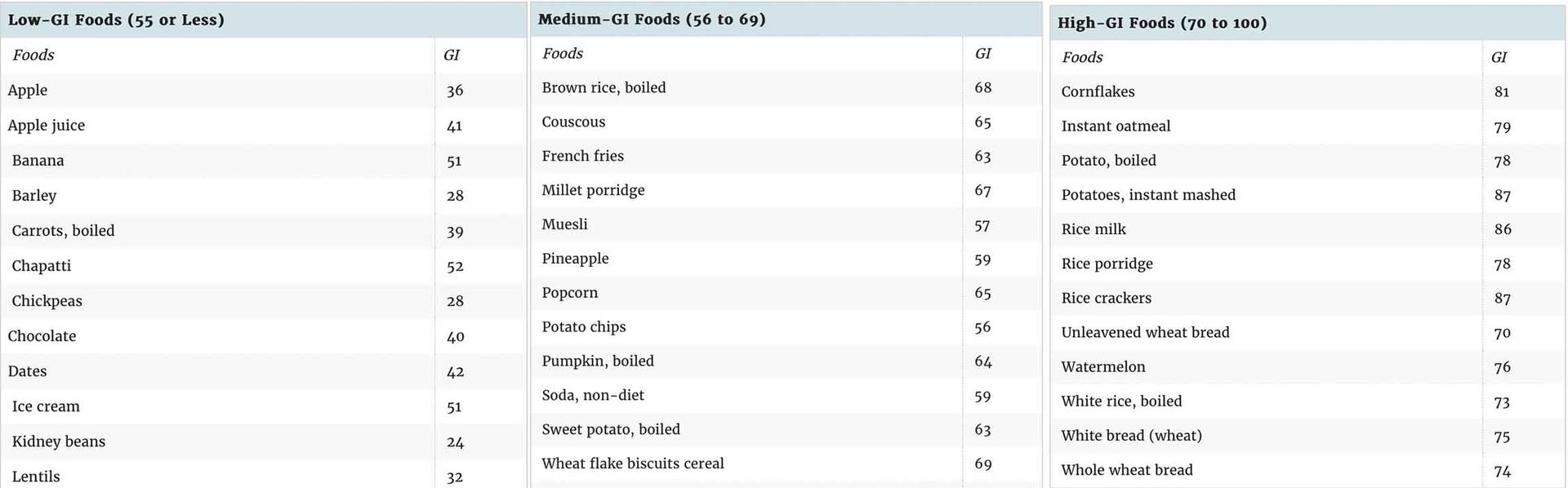Click the French fries row
The height and width of the screenshot is (488, 1568).
(786, 156)
